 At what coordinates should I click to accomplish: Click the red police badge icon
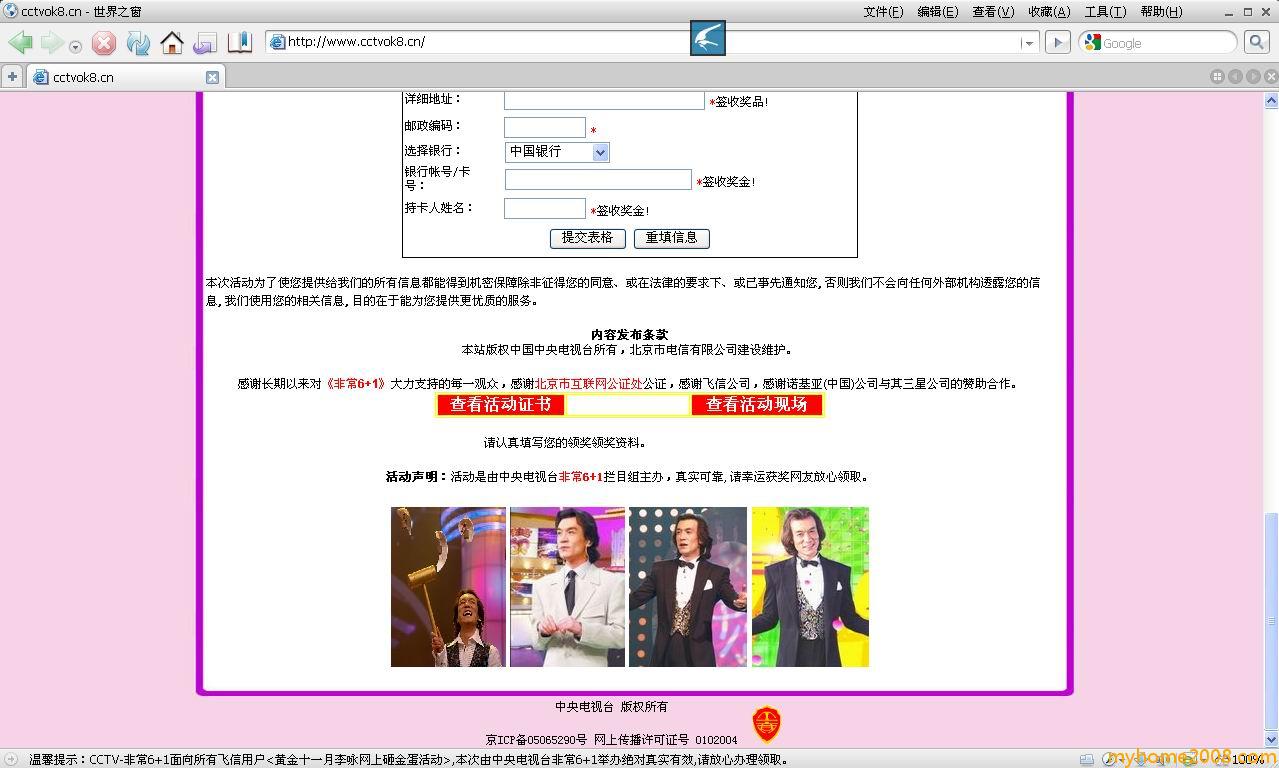766,723
